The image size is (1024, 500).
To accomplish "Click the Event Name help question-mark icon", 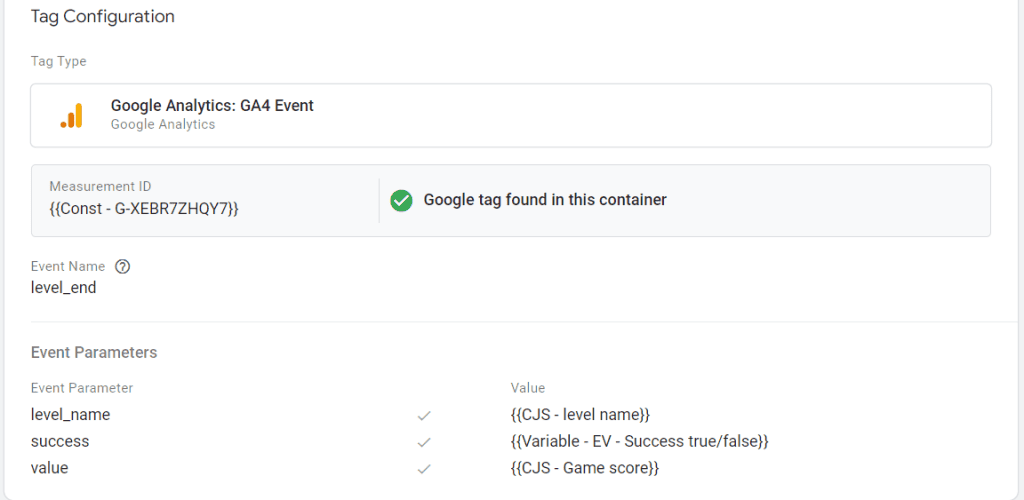I will [x=123, y=267].
